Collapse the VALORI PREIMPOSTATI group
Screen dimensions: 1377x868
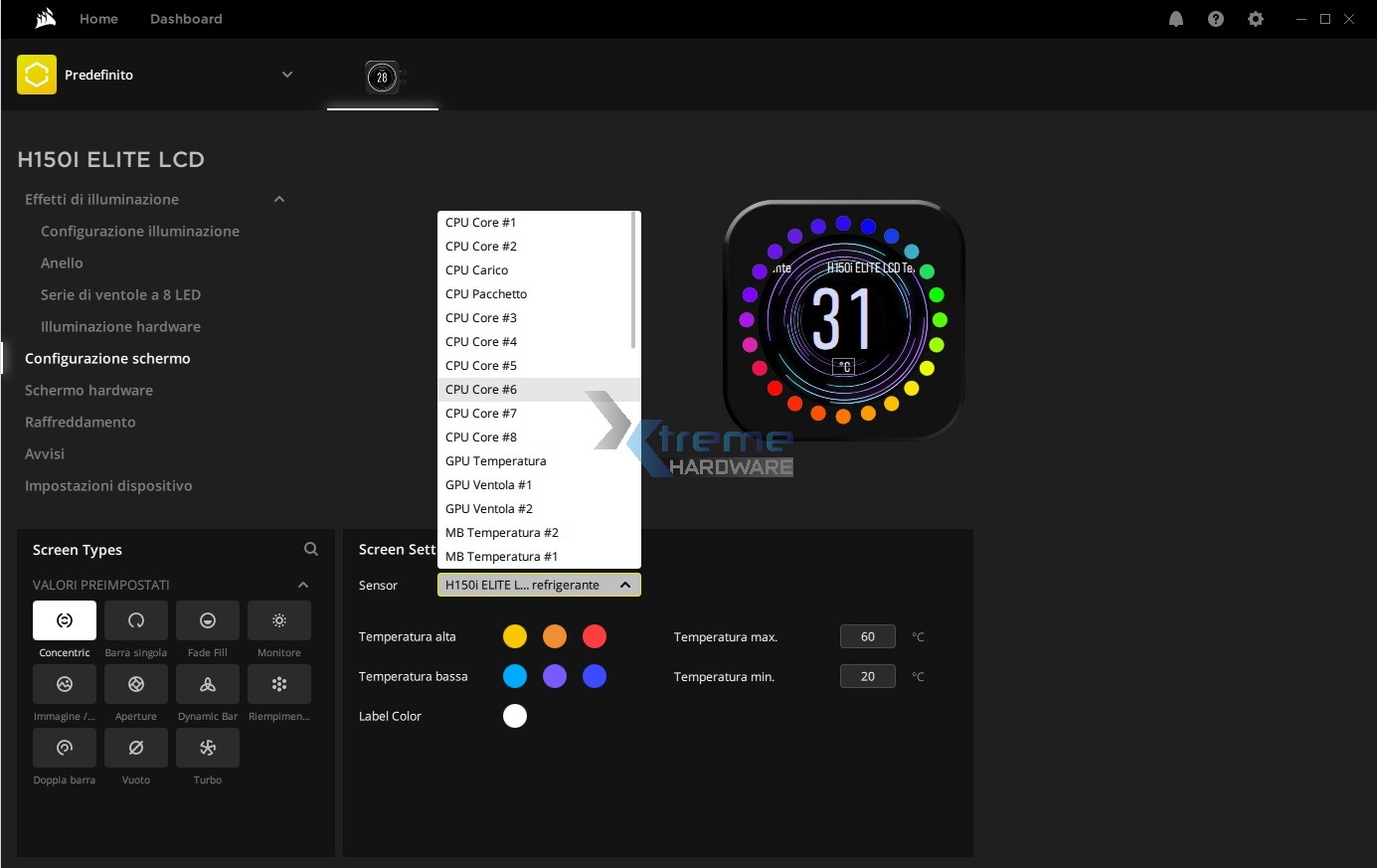click(x=303, y=585)
